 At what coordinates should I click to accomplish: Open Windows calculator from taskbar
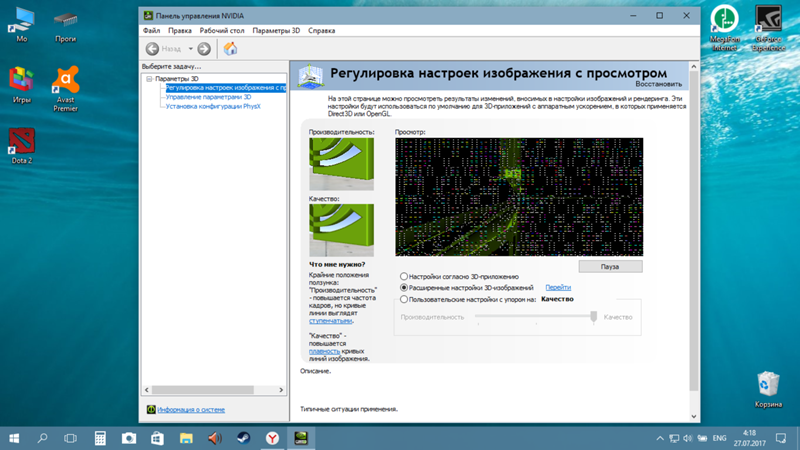pos(100,438)
